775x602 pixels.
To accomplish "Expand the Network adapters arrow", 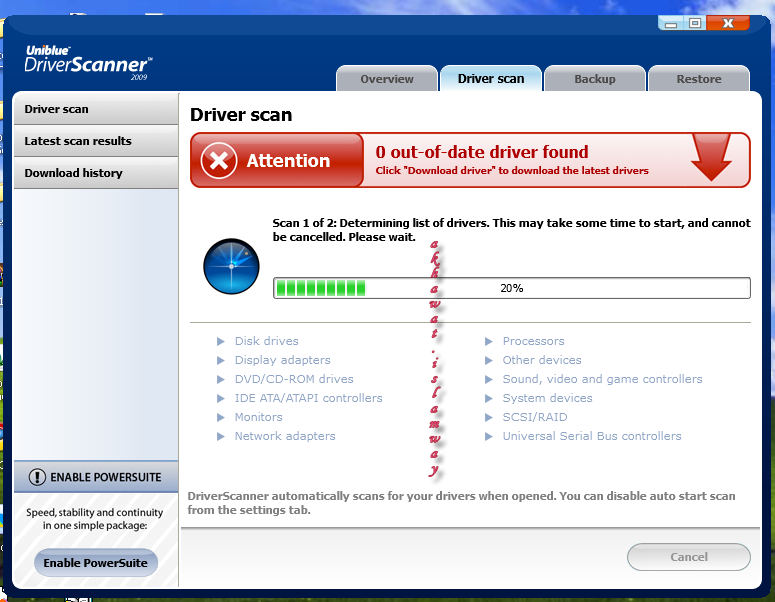I will click(x=220, y=436).
